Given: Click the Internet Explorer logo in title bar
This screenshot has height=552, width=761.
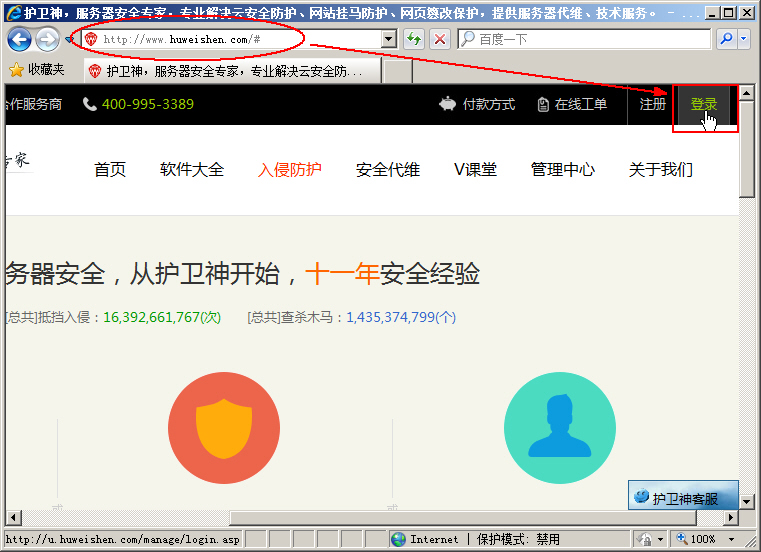Looking at the screenshot, I should 14,12.
